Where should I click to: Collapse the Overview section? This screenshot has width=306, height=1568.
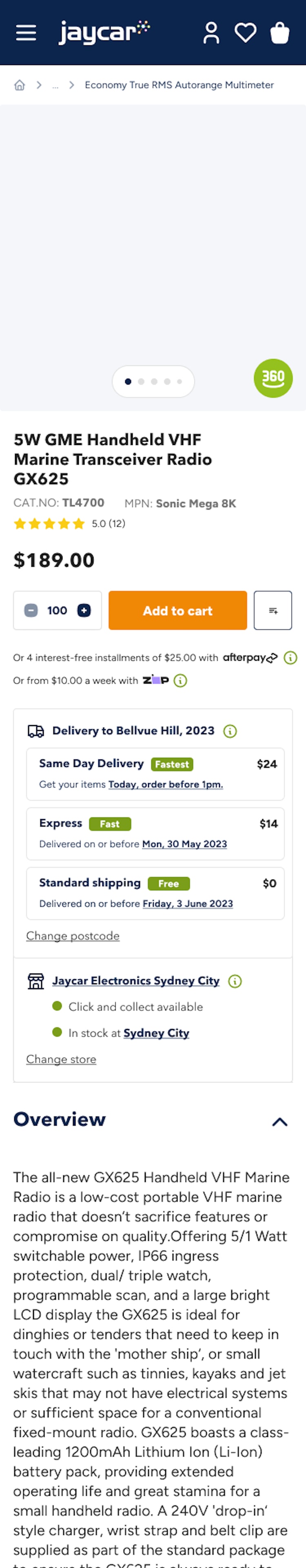point(279,1121)
